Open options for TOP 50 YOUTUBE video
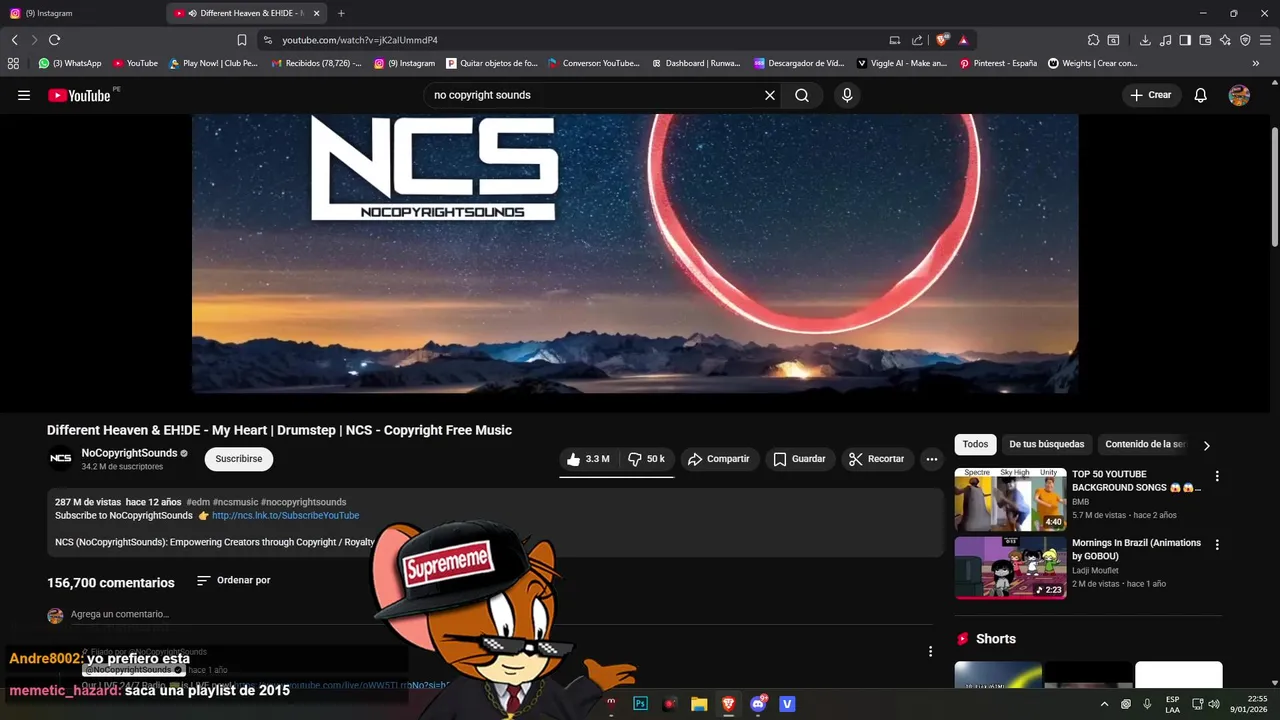 1217,477
